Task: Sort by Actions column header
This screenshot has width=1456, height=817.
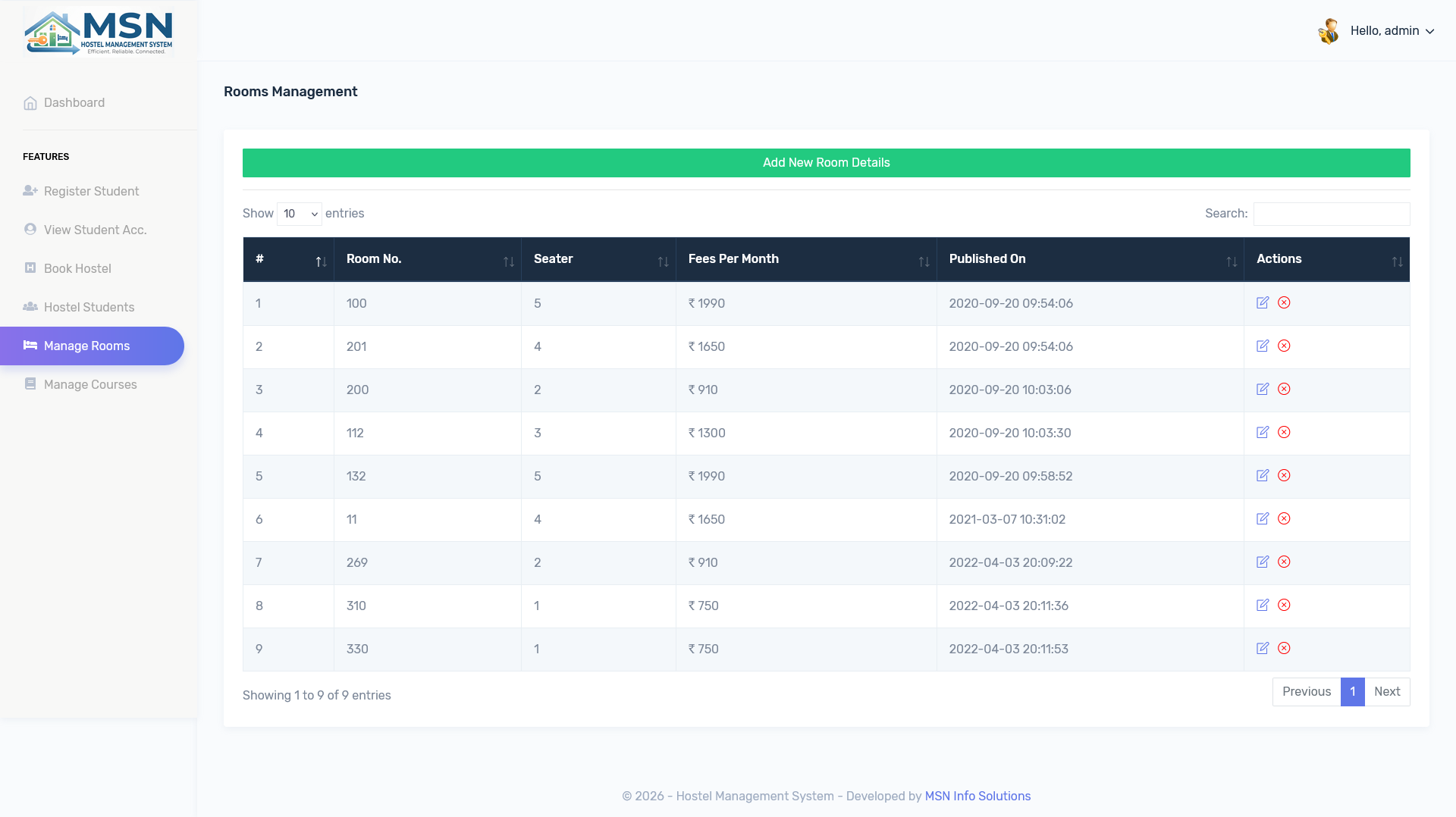Action: (1327, 259)
